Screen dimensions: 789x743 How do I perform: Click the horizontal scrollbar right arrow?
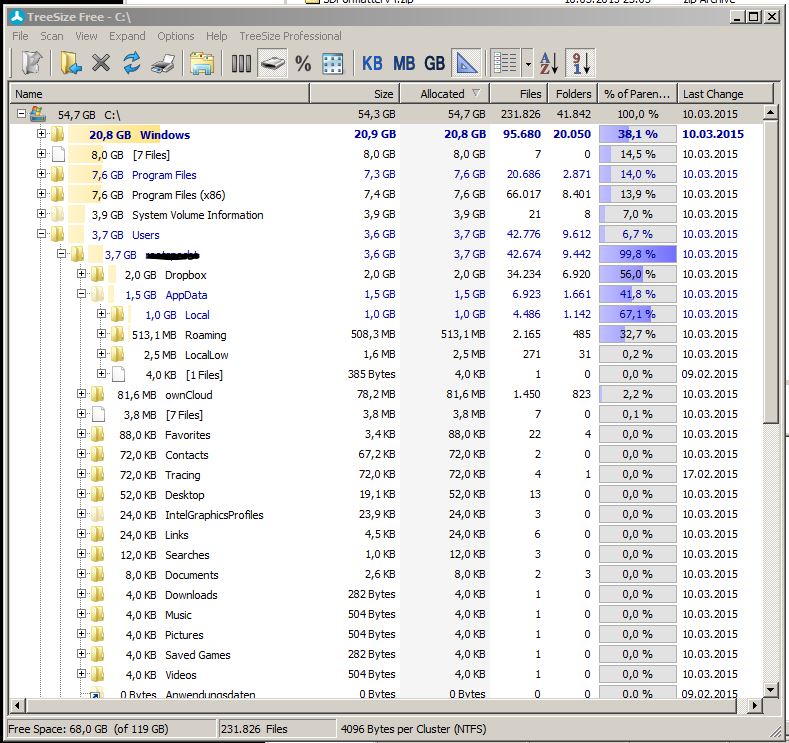(754, 705)
